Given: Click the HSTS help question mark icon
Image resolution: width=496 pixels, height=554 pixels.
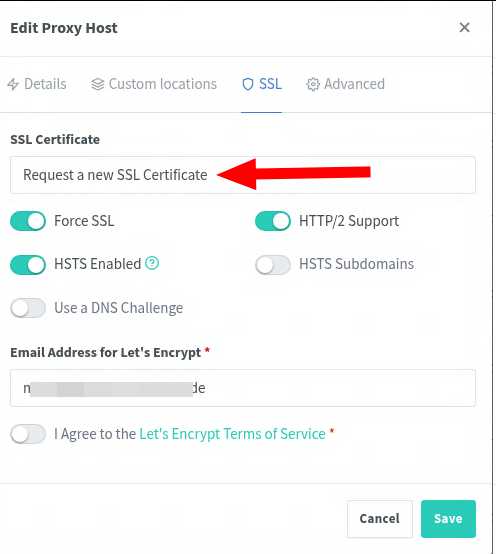Looking at the screenshot, I should point(152,263).
